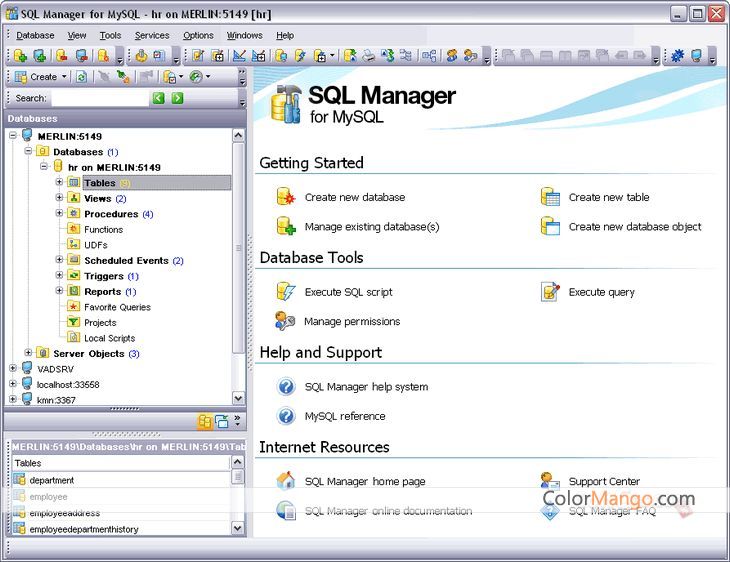Screen dimensions: 730x562
Task: Click the Grant Manager icon
Action: (x=471, y=56)
